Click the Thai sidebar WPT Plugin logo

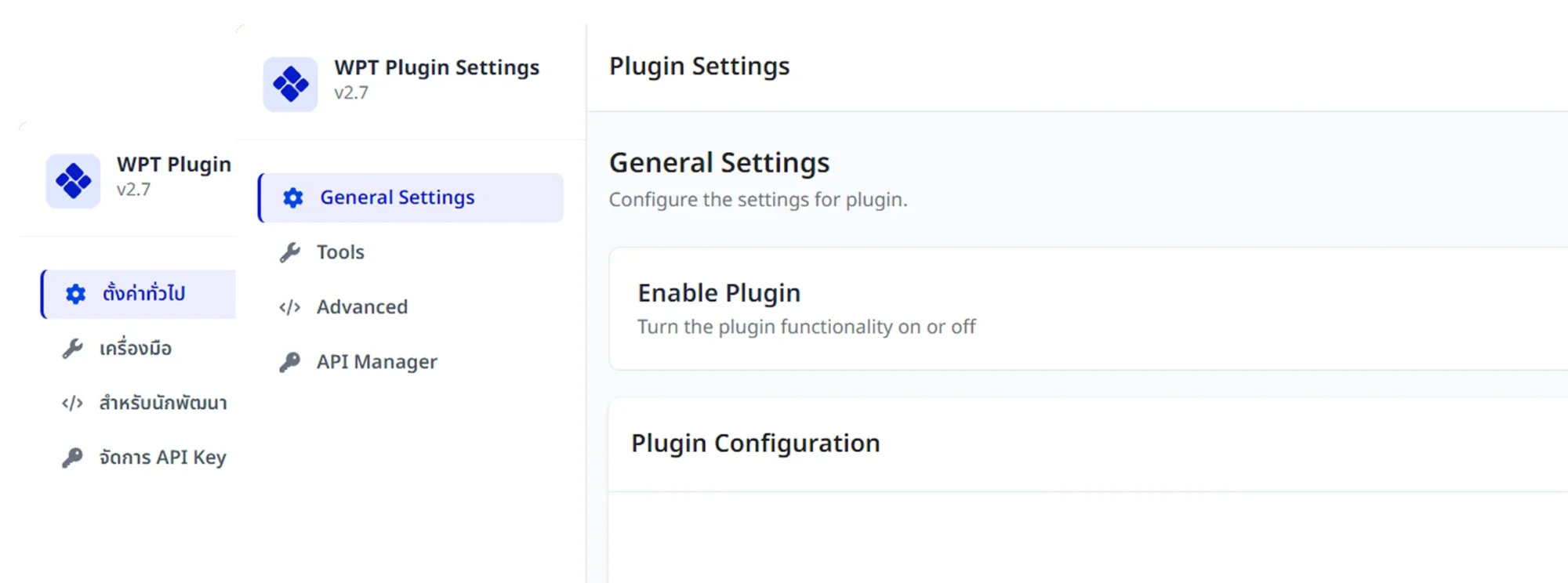click(73, 181)
